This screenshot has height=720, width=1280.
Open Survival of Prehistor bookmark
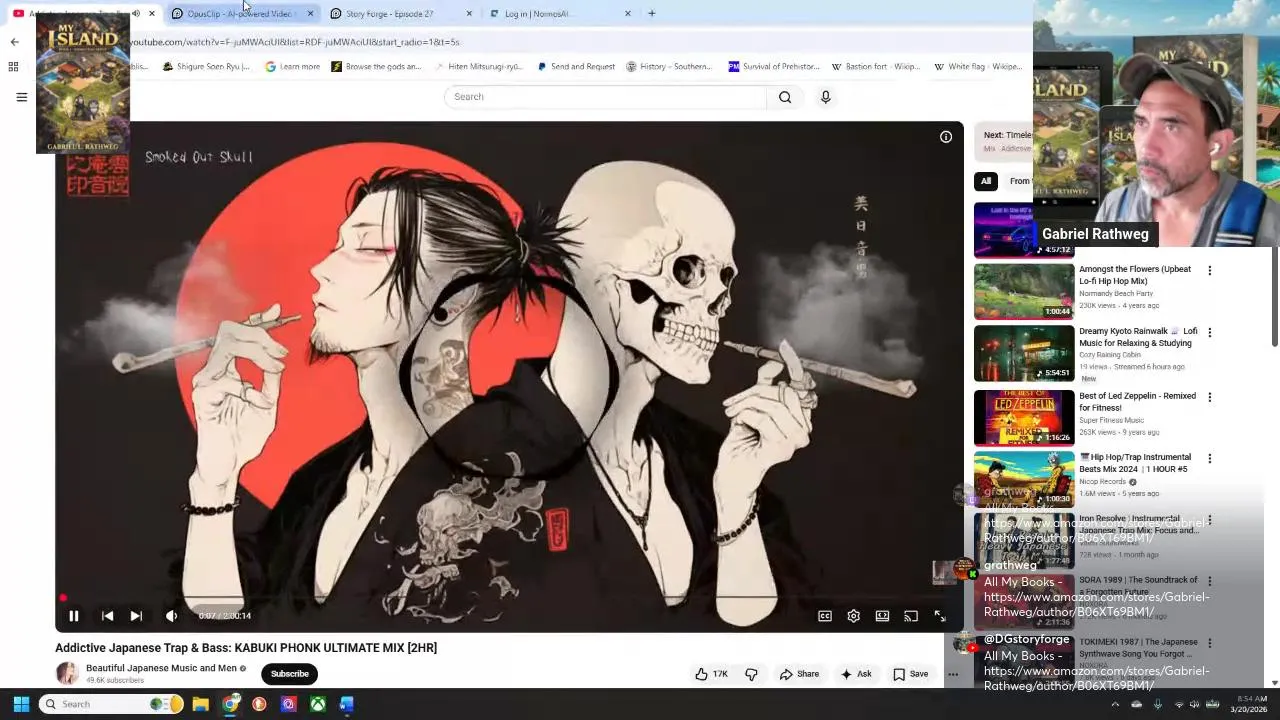click(774, 67)
